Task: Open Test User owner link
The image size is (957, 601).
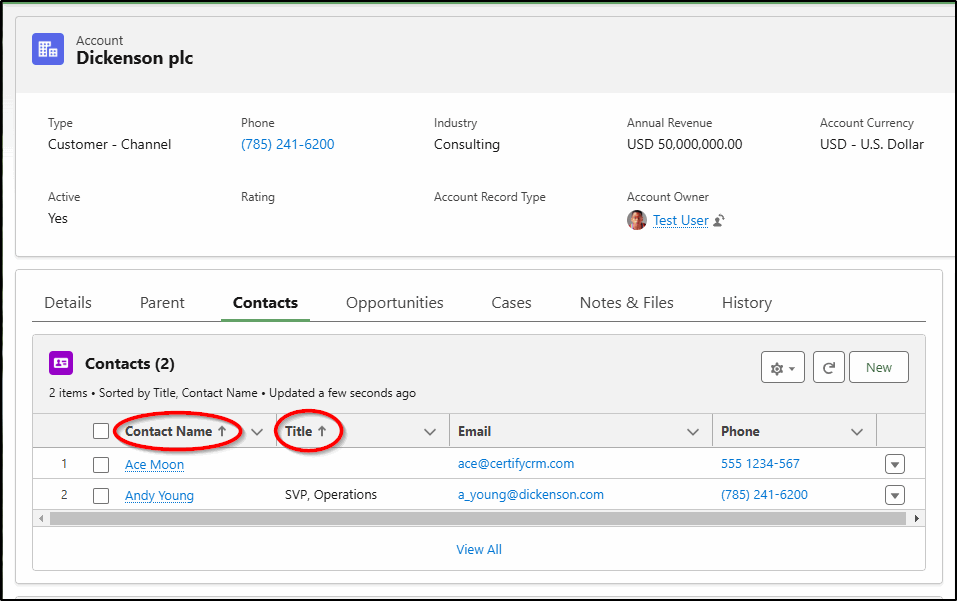Action: pos(681,220)
